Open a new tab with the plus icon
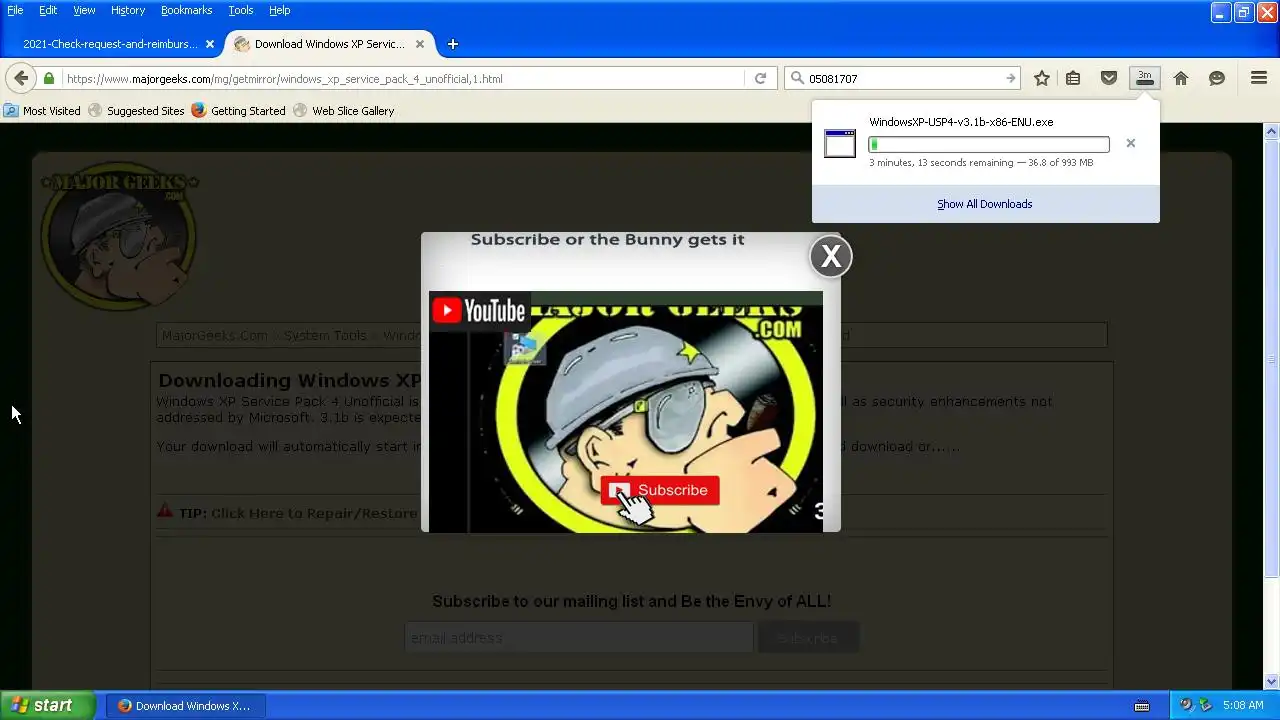Screen dimensions: 1280x720 pos(452,44)
